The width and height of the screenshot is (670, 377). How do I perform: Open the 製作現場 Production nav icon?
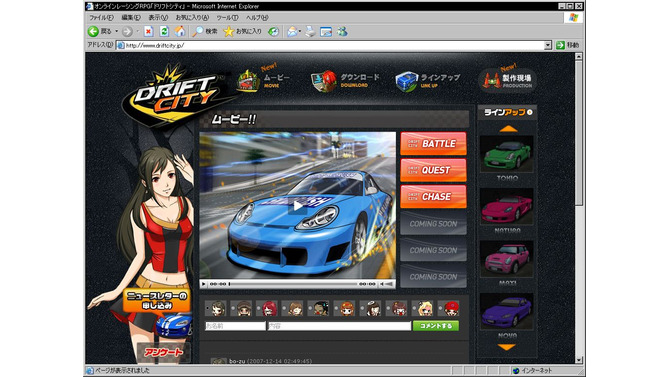click(x=491, y=80)
